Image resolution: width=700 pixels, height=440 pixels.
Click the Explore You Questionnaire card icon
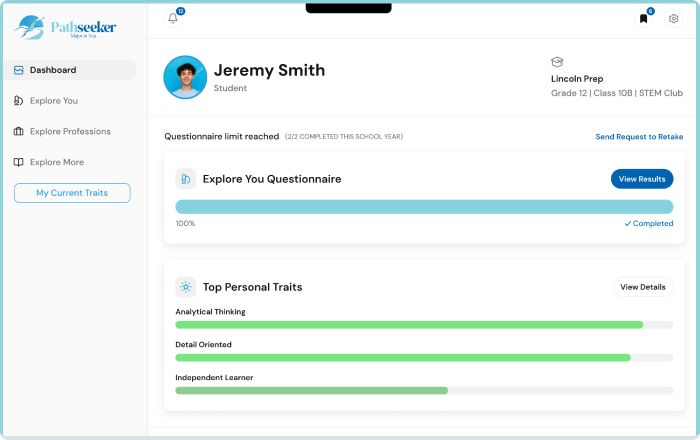[x=185, y=179]
